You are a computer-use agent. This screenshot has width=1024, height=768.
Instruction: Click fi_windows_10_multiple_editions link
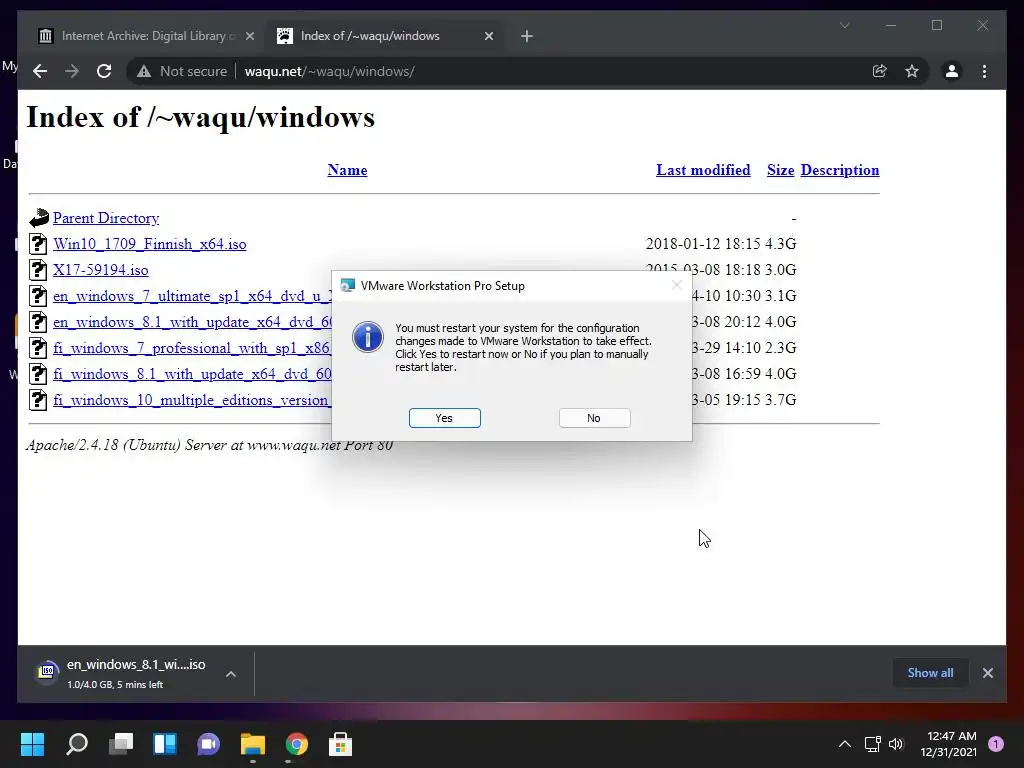coord(192,400)
